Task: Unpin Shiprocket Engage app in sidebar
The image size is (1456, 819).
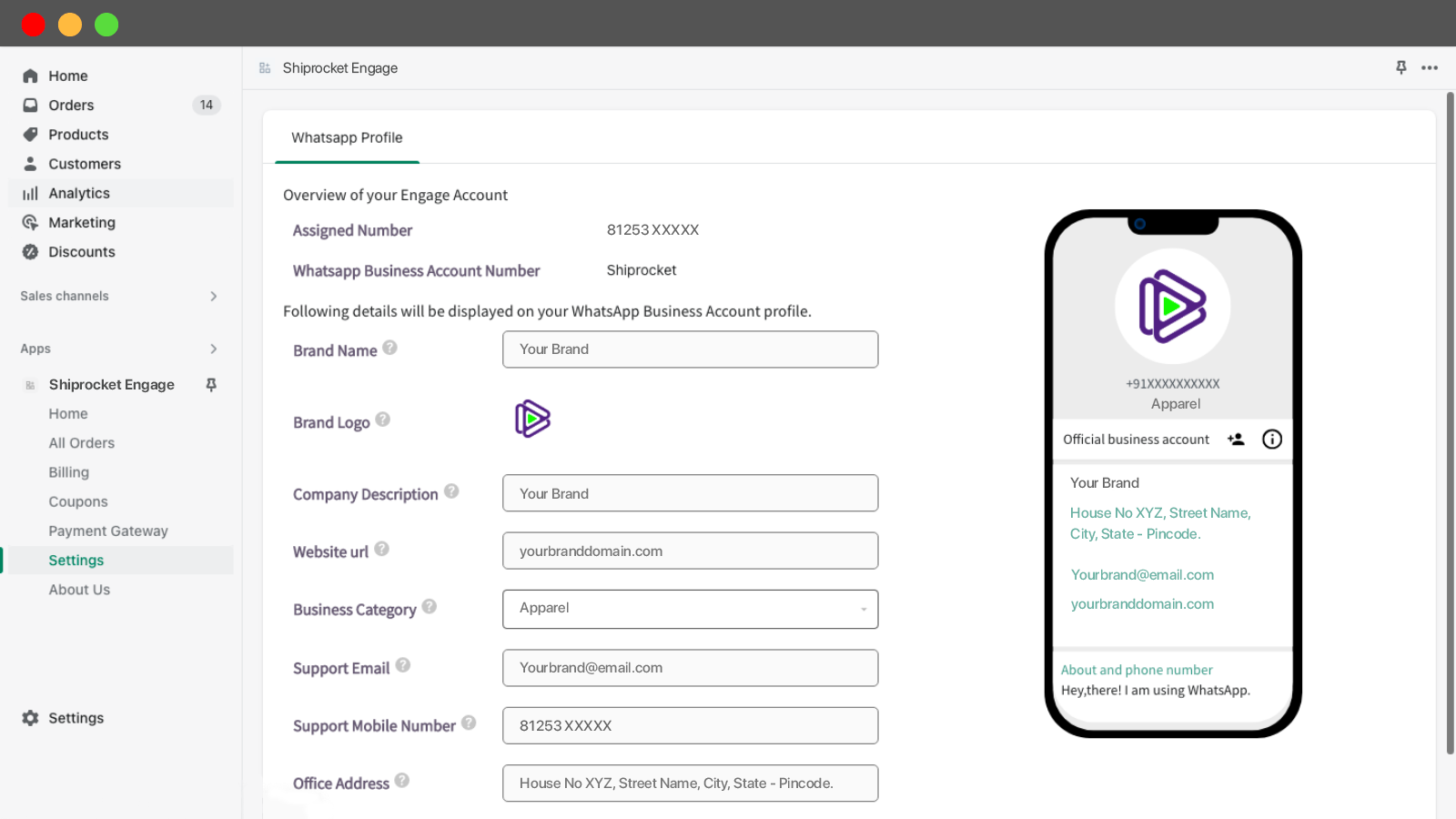Action: (211, 385)
